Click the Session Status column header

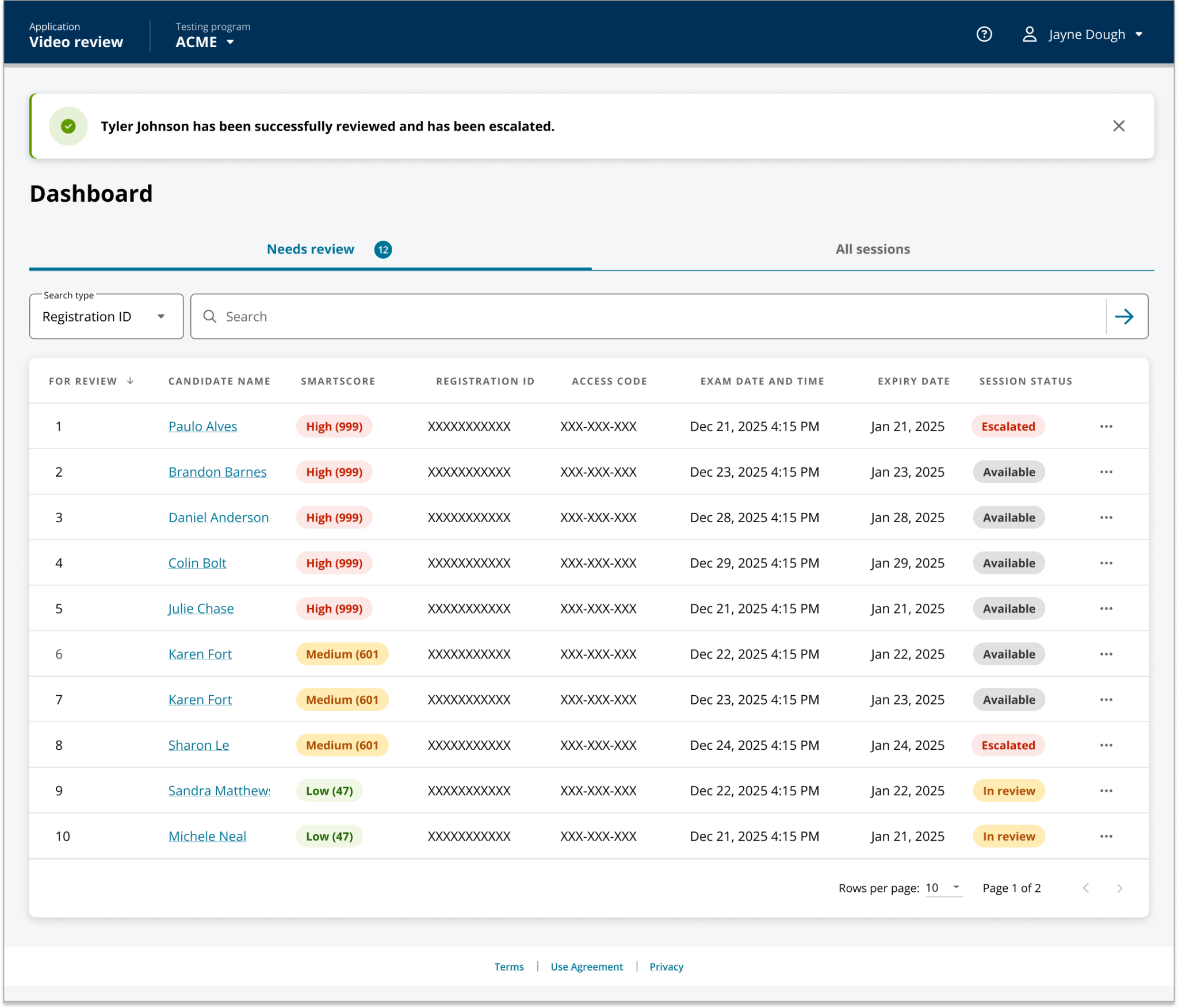click(1026, 381)
